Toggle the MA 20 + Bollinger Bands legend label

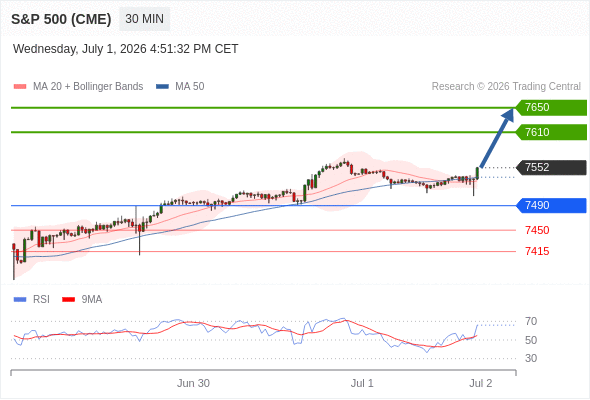click(x=88, y=87)
